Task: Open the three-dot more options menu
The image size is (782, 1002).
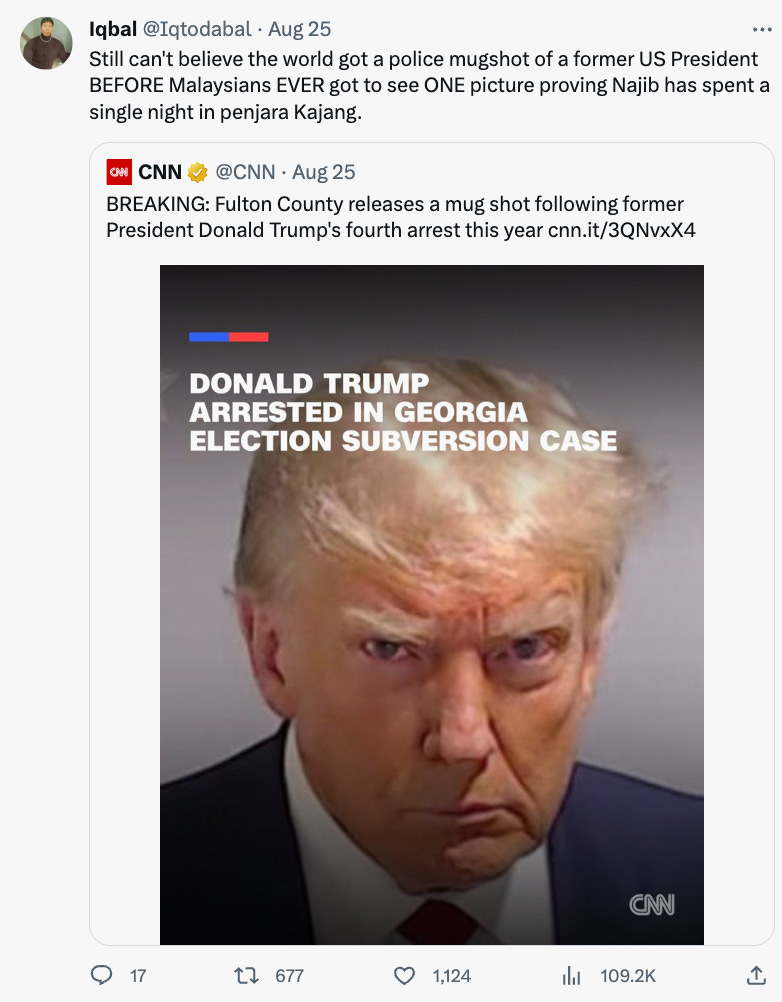Action: click(x=762, y=29)
